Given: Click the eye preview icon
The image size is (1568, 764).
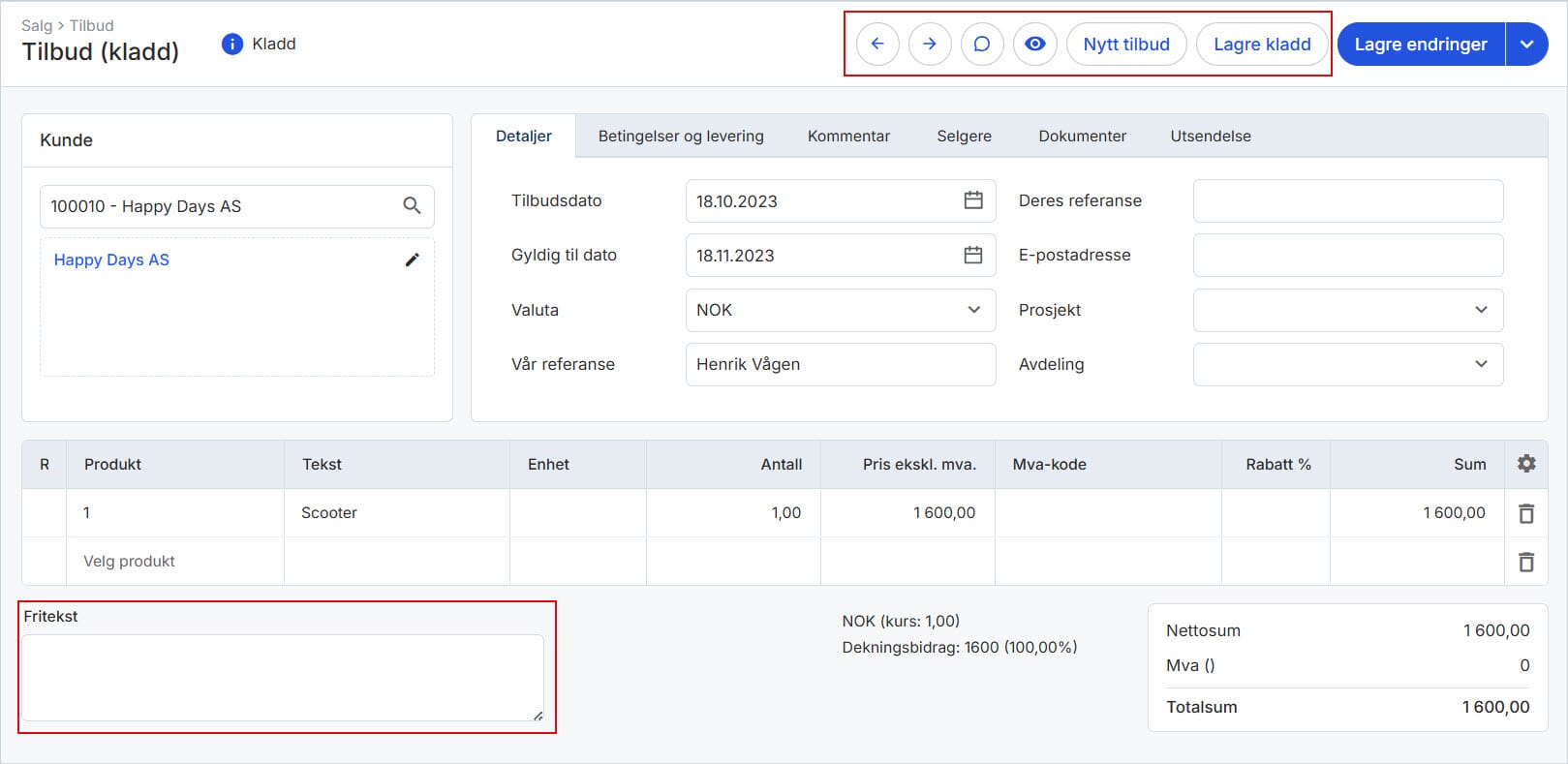Looking at the screenshot, I should (1035, 45).
